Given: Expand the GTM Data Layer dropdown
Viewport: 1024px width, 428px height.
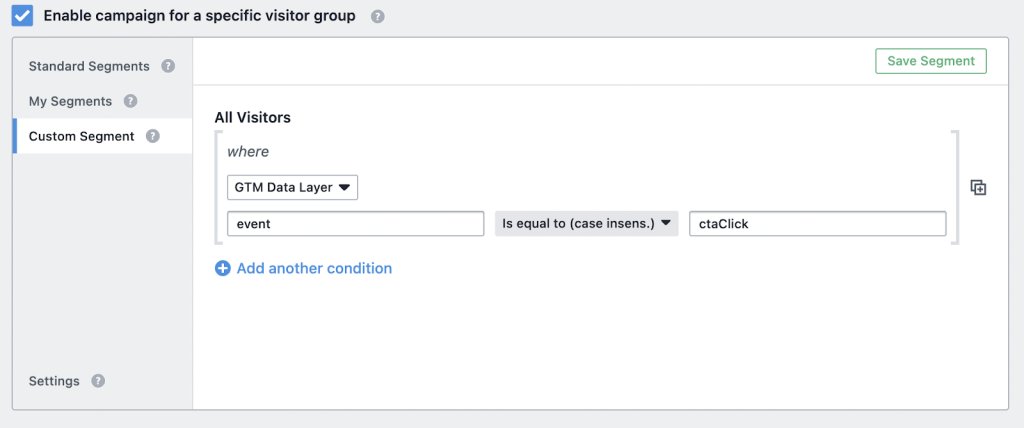Looking at the screenshot, I should (x=292, y=187).
